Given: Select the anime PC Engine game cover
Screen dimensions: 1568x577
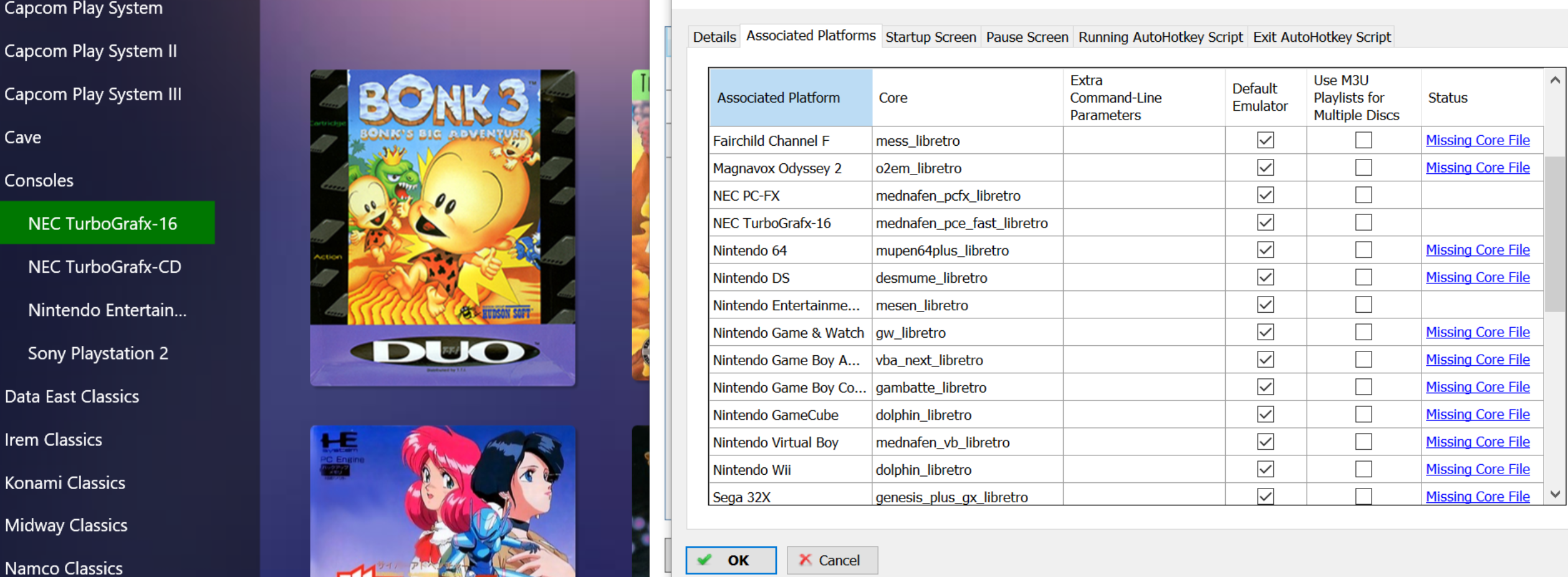Looking at the screenshot, I should pyautogui.click(x=443, y=501).
